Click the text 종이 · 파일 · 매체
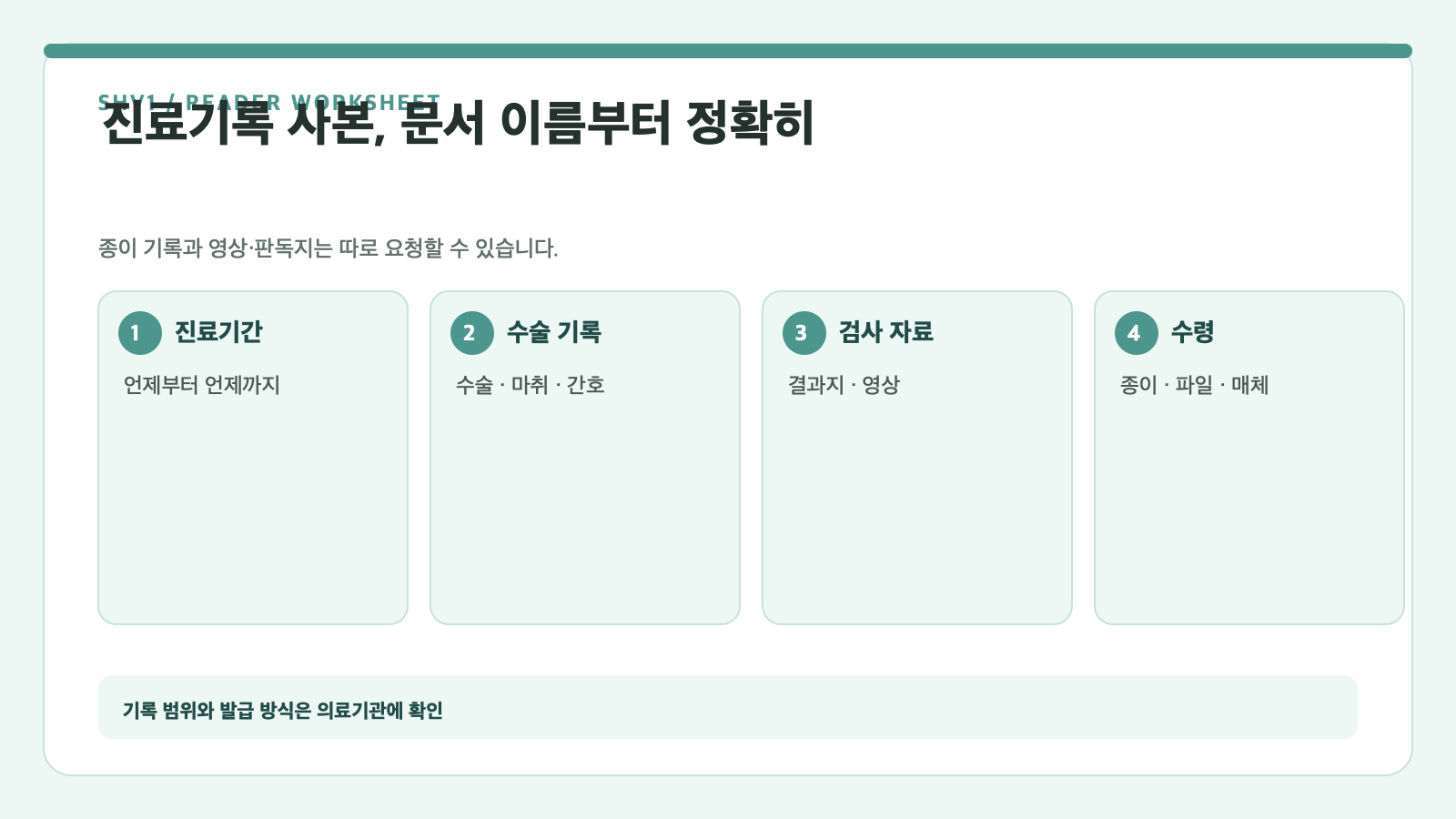The image size is (1456, 819). (x=1195, y=385)
